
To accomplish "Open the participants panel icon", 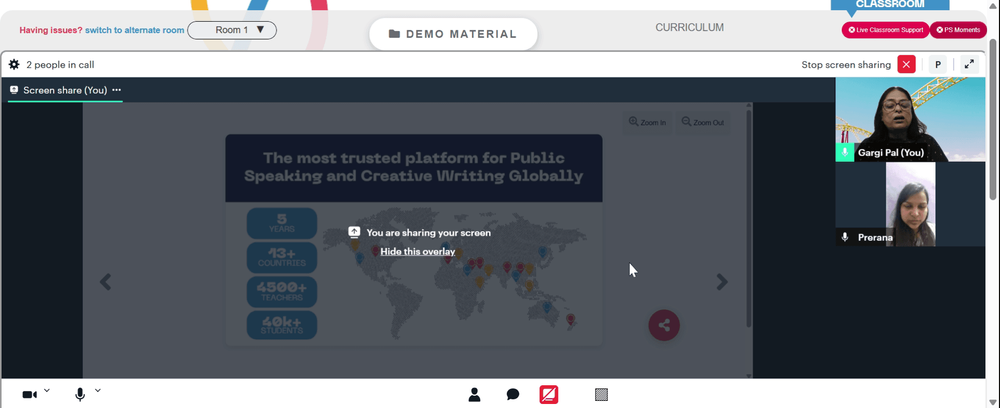I will (x=474, y=395).
